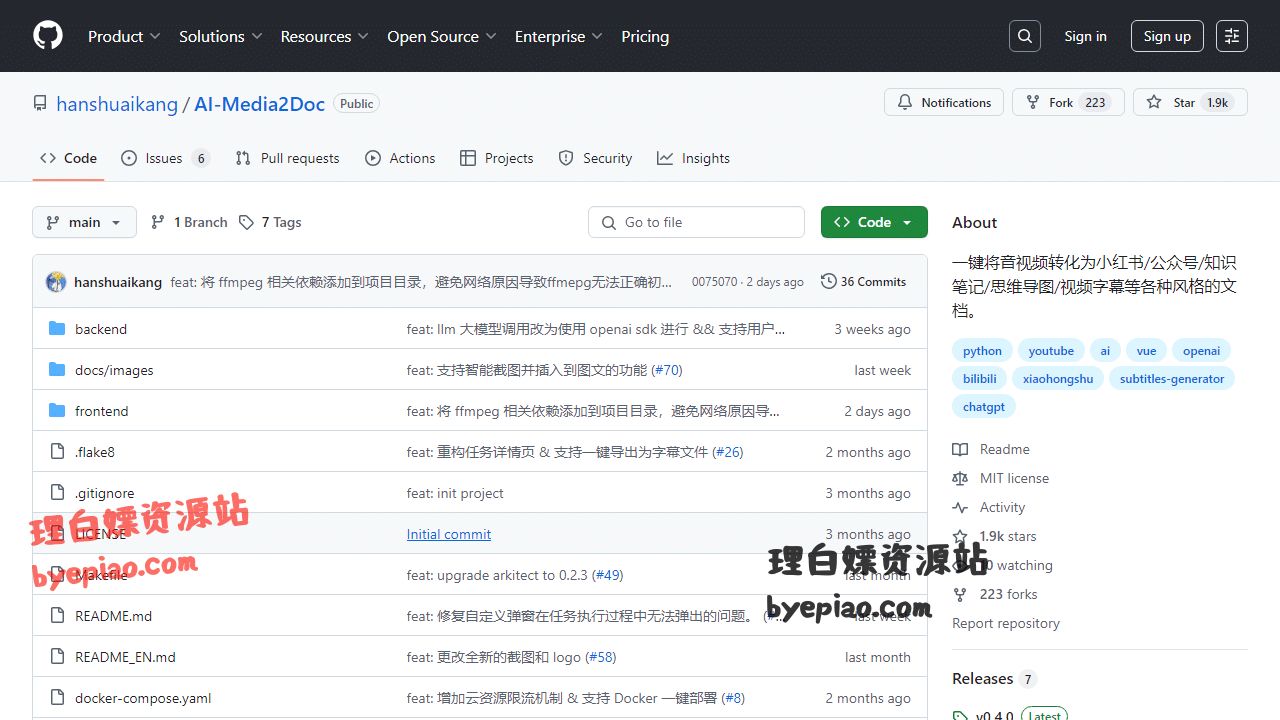Click the bell icon in Notifications
The width and height of the screenshot is (1280, 720).
[905, 102]
